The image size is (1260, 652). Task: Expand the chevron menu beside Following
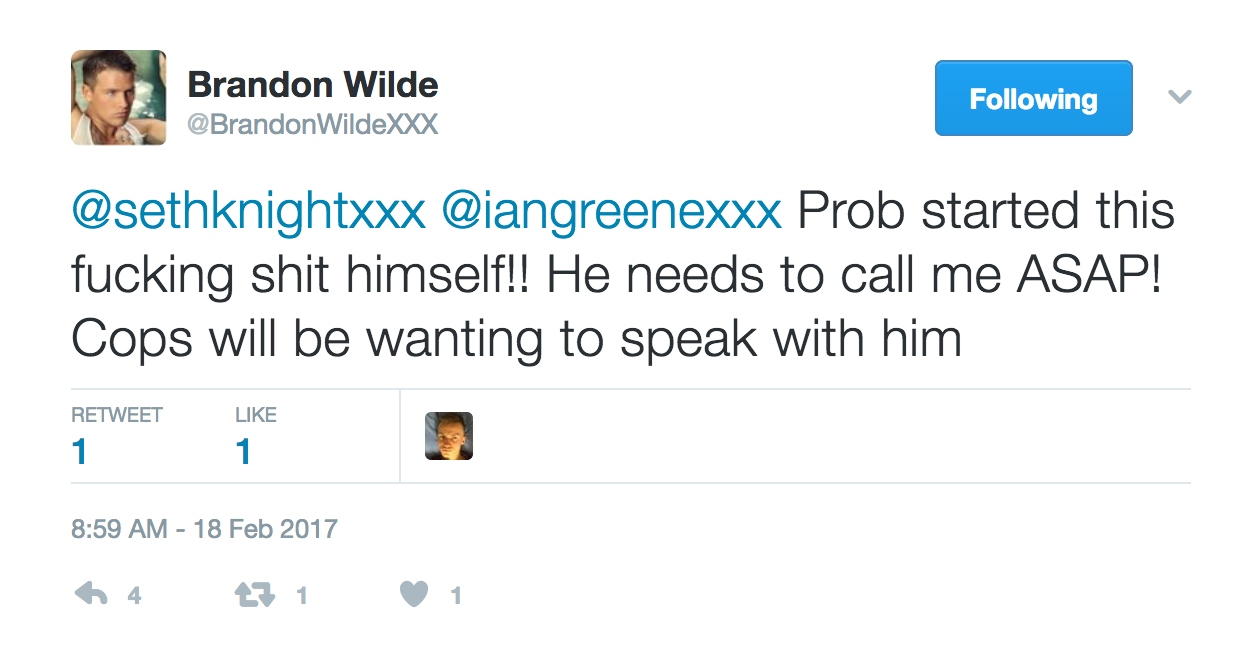coord(1180,97)
